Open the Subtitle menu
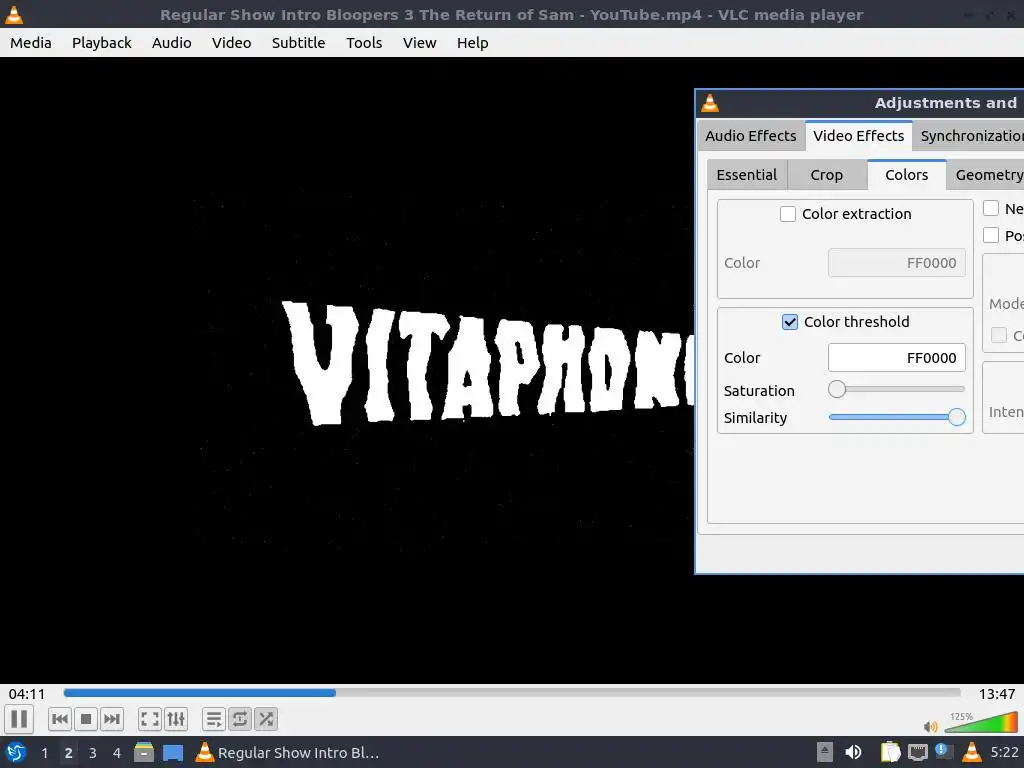Screen dimensions: 1024x768 coord(298,43)
